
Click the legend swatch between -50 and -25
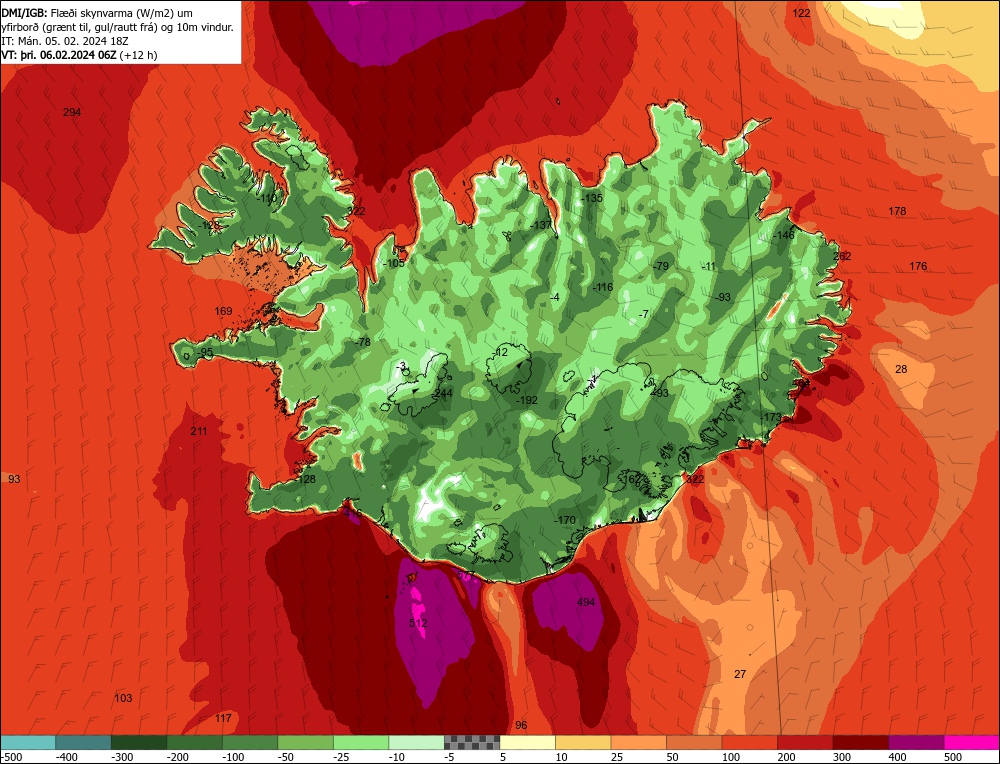tap(305, 742)
